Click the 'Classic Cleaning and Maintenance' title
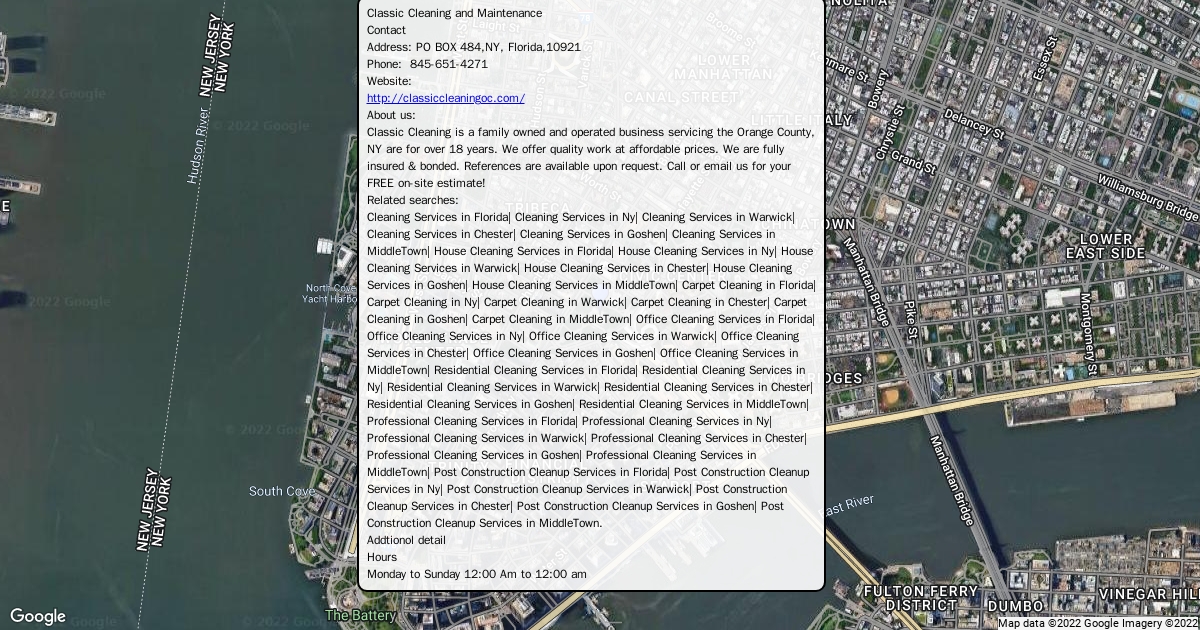Screen dimensions: 1200x630 (x=454, y=13)
